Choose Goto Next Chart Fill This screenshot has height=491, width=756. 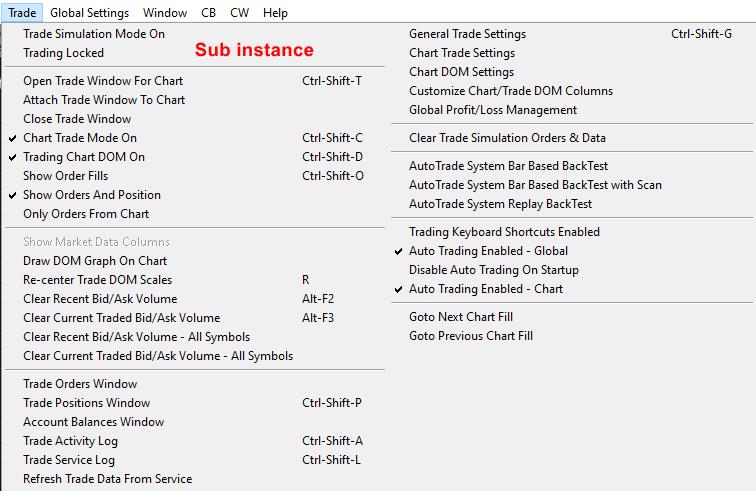(x=461, y=317)
